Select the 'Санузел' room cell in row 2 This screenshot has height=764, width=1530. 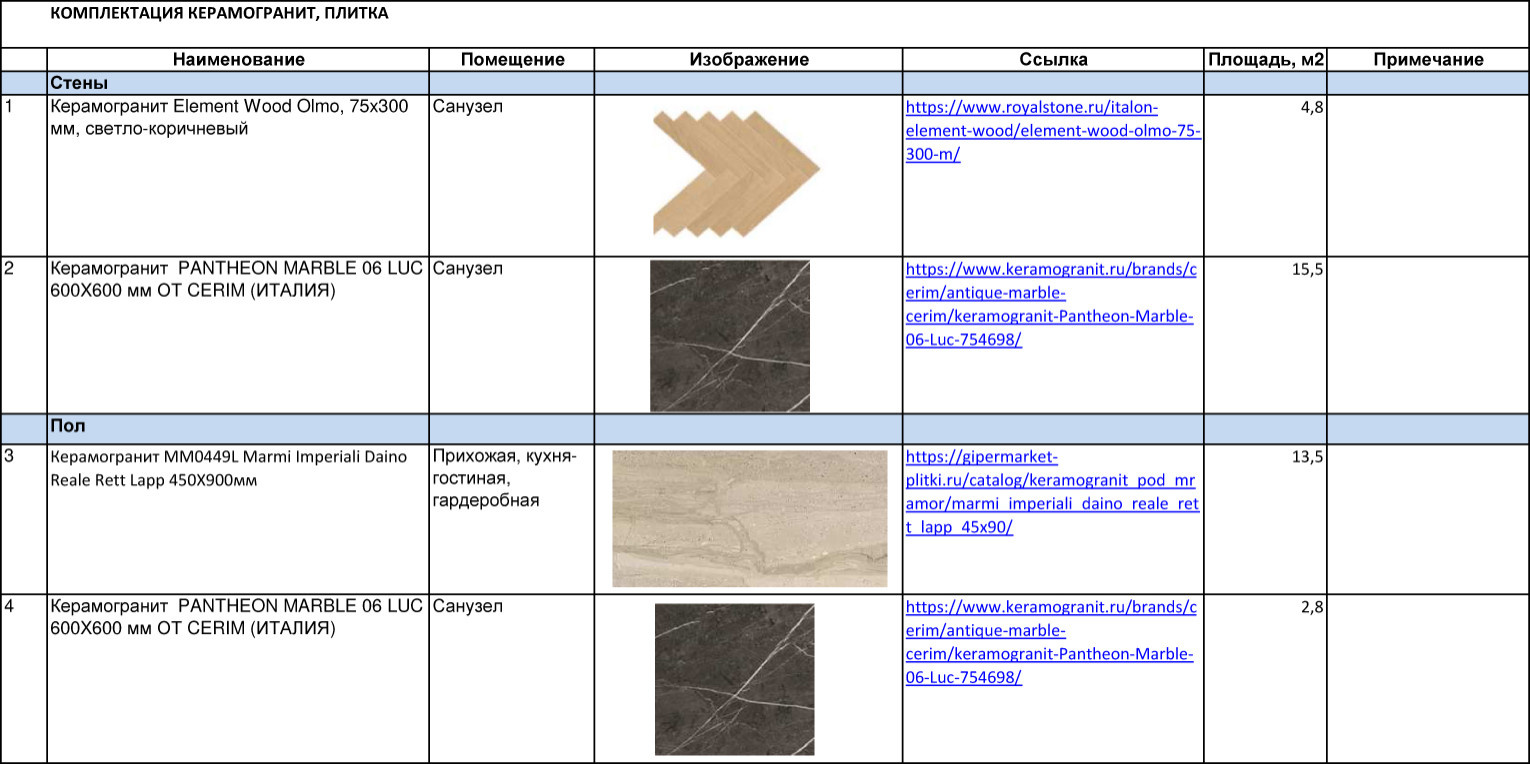[x=512, y=335]
